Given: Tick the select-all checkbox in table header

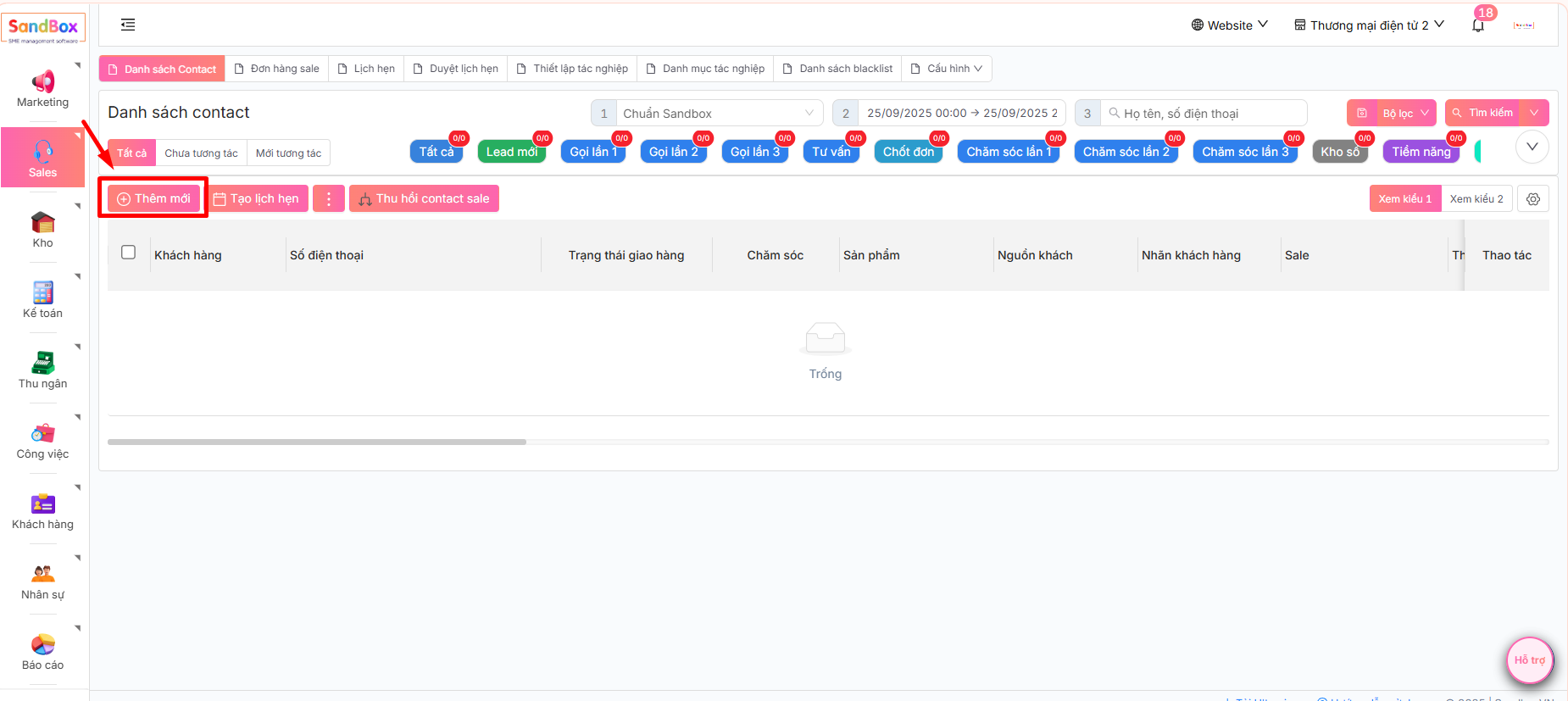Looking at the screenshot, I should (x=129, y=253).
